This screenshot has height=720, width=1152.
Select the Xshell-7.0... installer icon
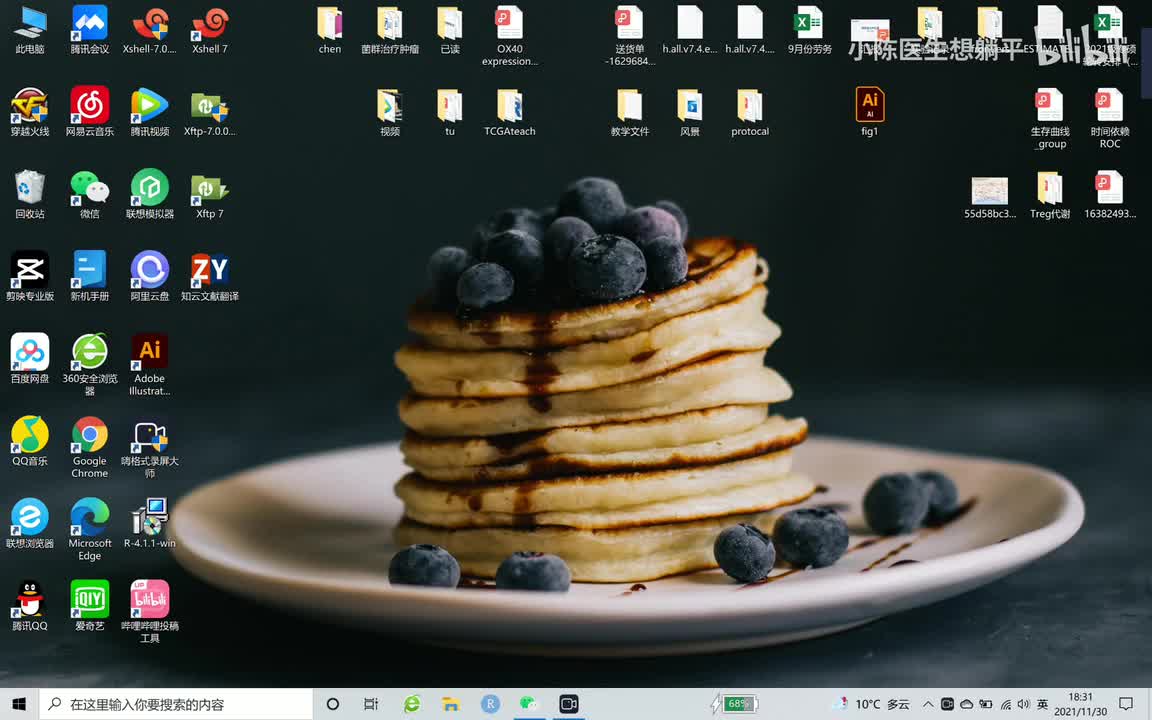150,31
